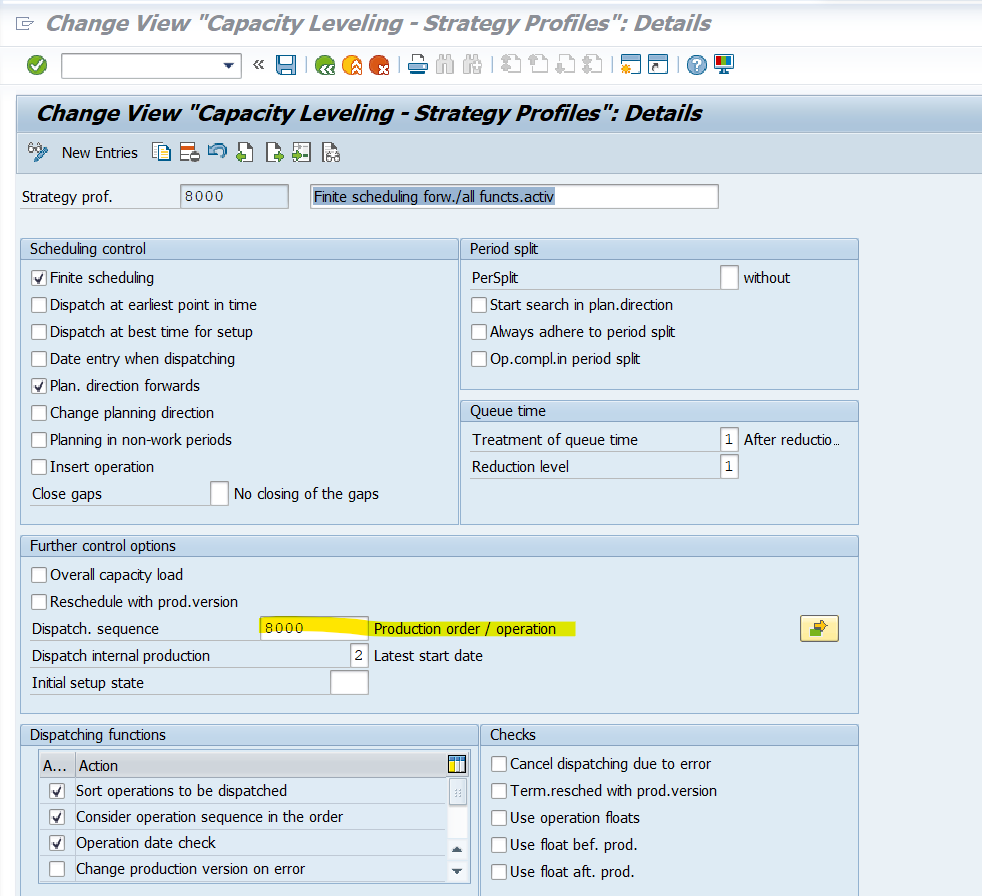
Task: Open Help with the question mark icon
Action: pyautogui.click(x=696, y=64)
